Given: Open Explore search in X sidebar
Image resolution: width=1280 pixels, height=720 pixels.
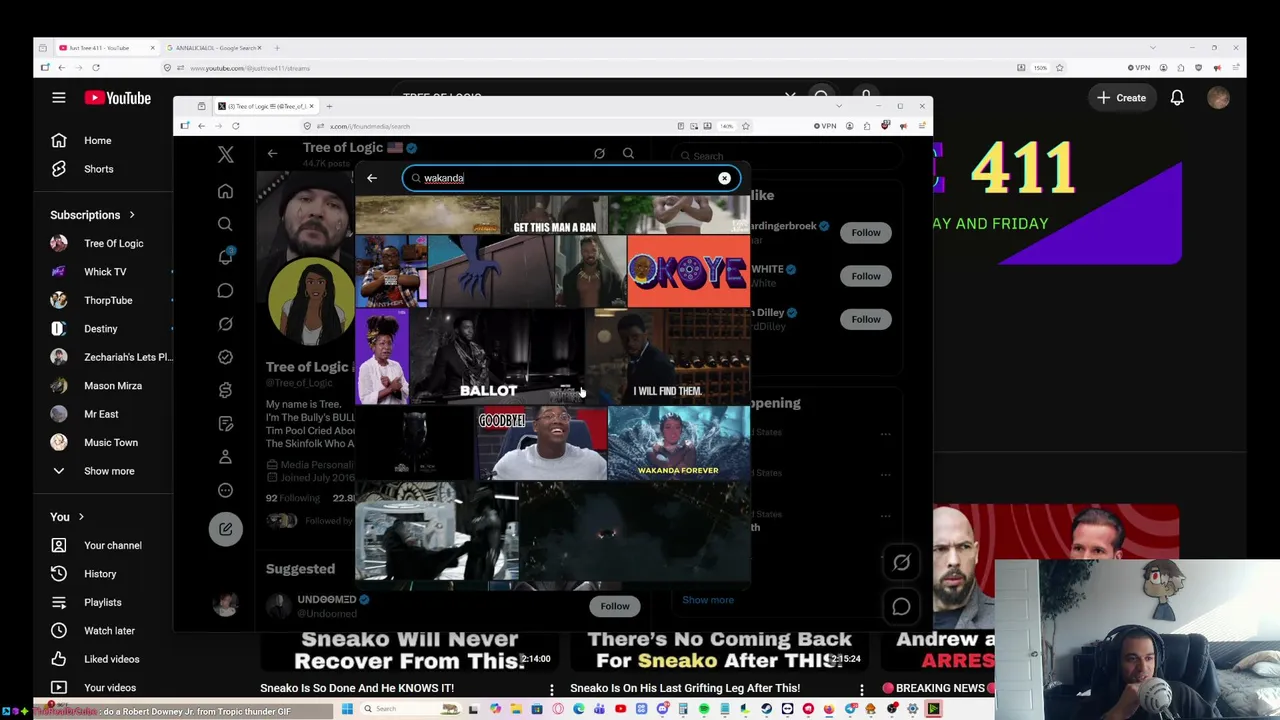Looking at the screenshot, I should tap(225, 224).
